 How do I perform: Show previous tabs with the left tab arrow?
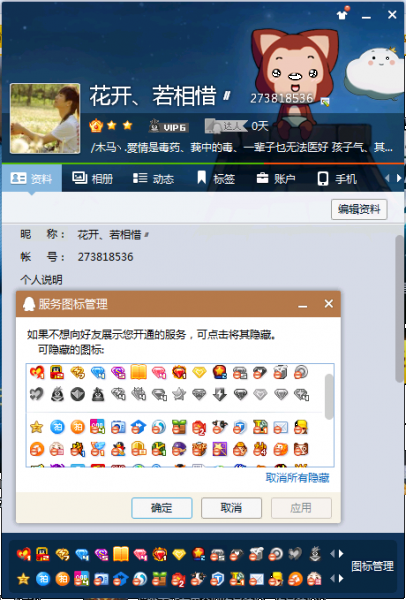[387, 178]
